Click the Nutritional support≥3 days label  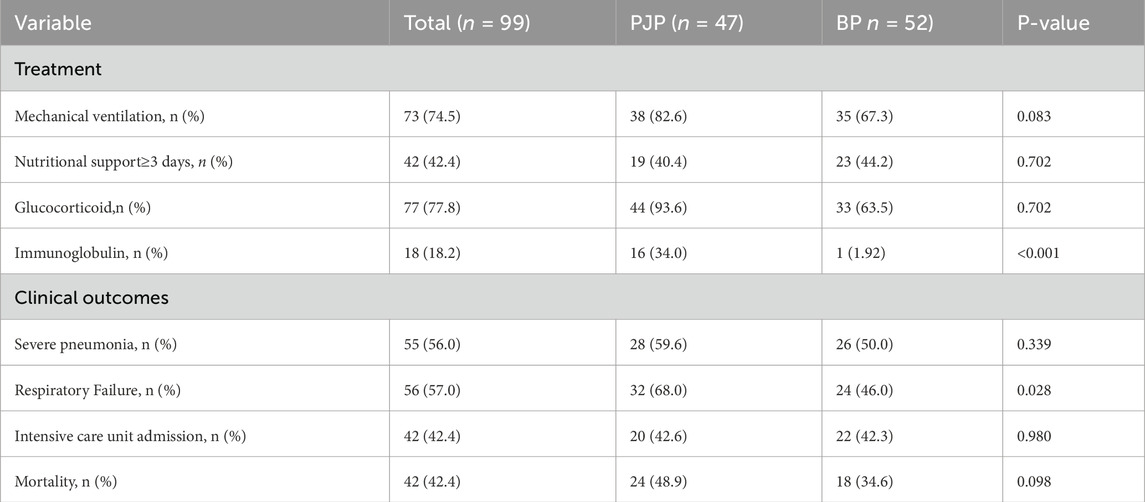coord(123,162)
